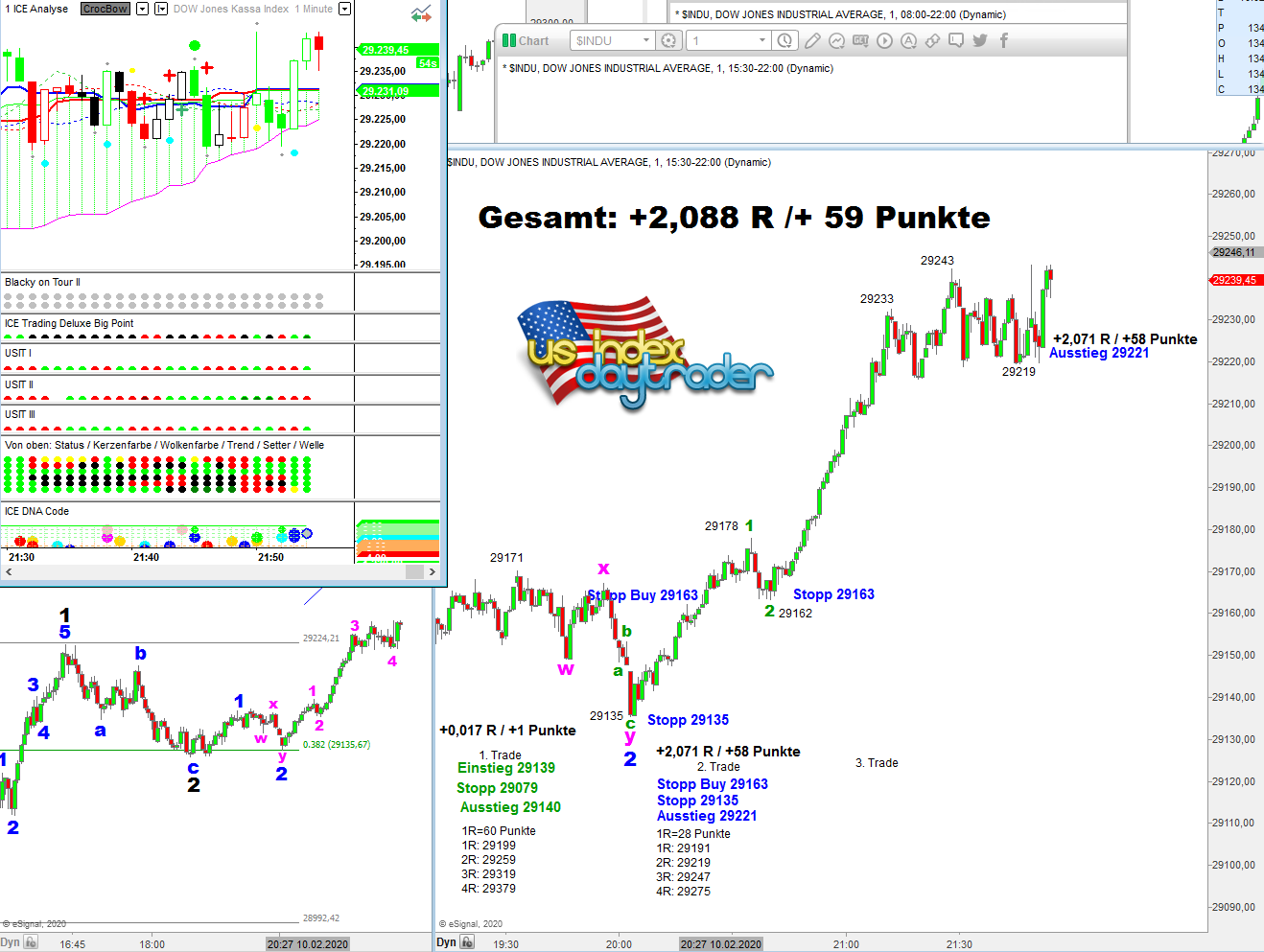1264x952 pixels.
Task: Click the right scroll arrow of ICE panel
Action: (432, 571)
